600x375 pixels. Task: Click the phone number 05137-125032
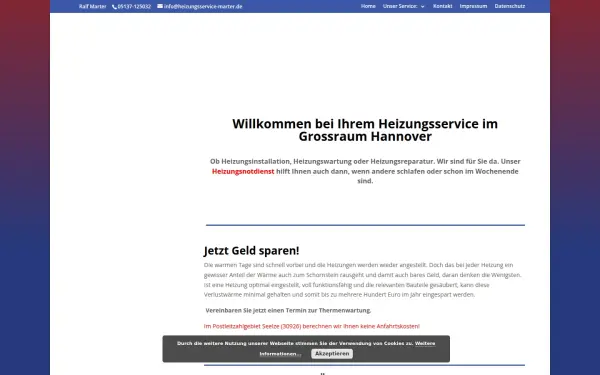tap(134, 7)
